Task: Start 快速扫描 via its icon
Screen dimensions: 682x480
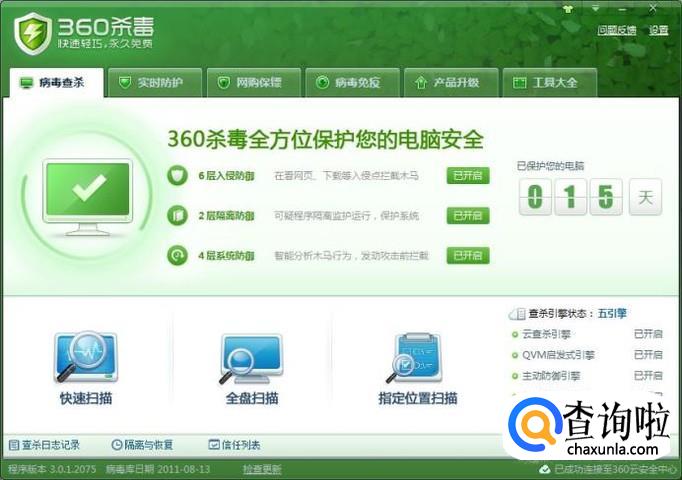Action: tap(86, 358)
